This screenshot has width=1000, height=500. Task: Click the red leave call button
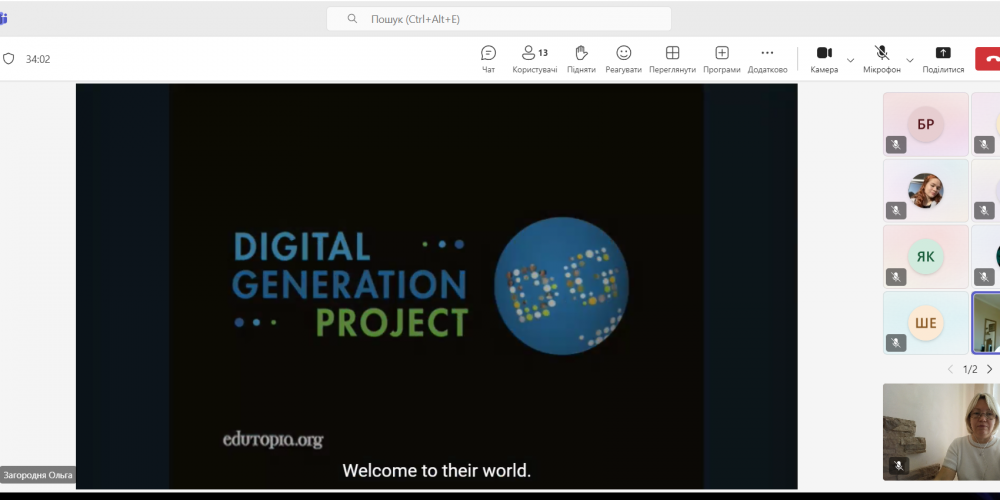pos(989,58)
